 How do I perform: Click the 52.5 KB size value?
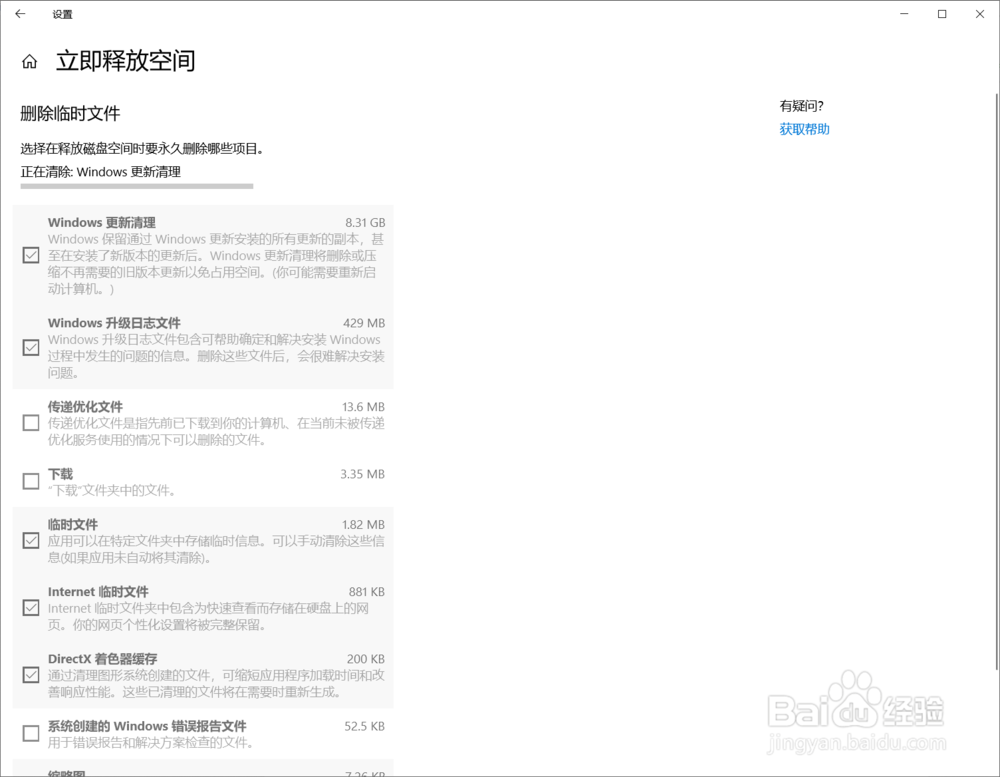364,726
